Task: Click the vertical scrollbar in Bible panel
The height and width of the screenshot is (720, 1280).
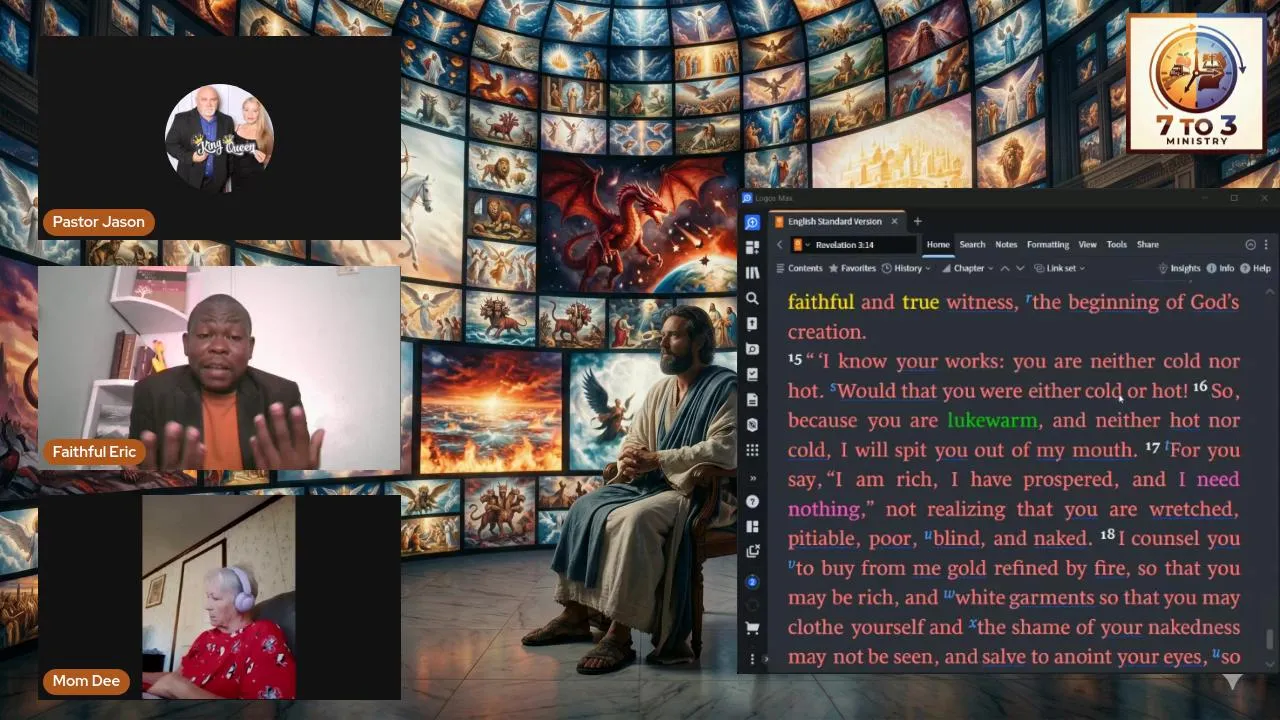Action: pyautogui.click(x=1270, y=639)
